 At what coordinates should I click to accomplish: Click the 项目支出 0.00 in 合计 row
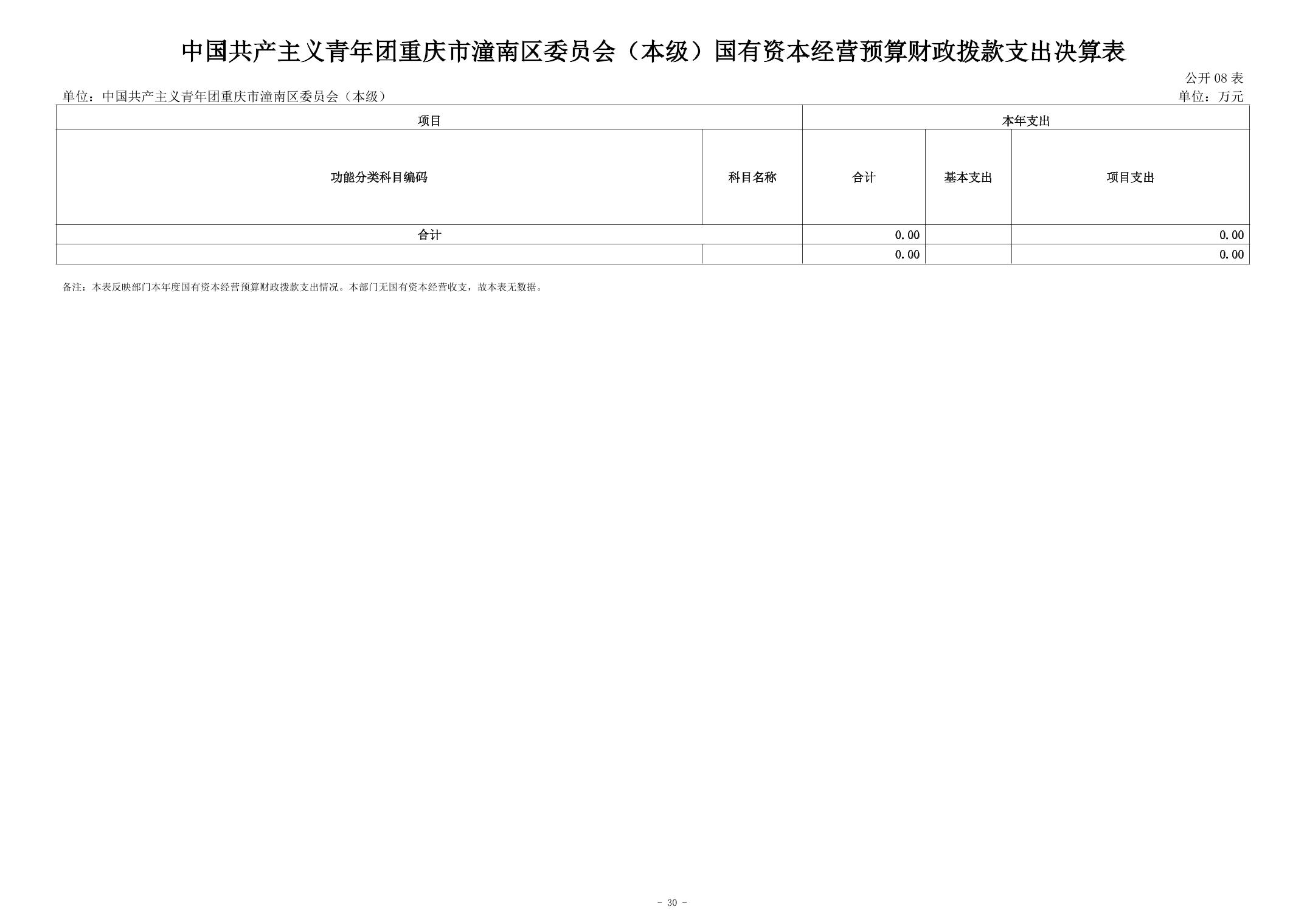[x=1231, y=235]
